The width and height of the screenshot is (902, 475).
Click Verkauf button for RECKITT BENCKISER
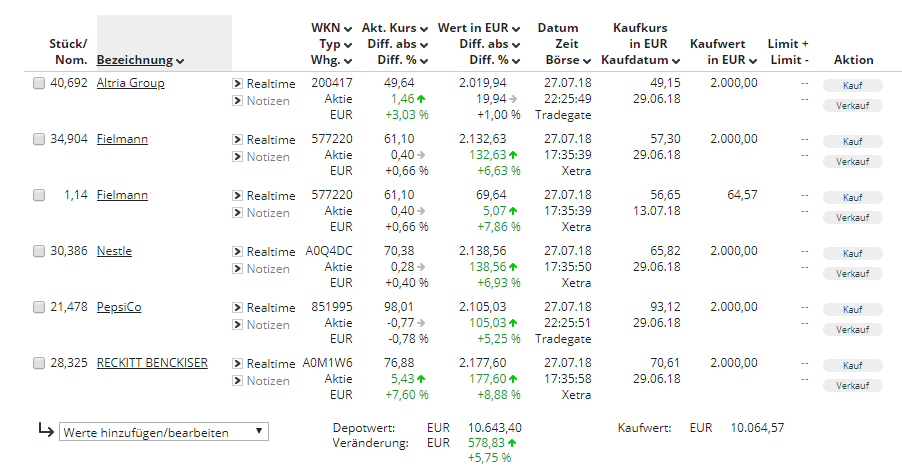(x=853, y=386)
